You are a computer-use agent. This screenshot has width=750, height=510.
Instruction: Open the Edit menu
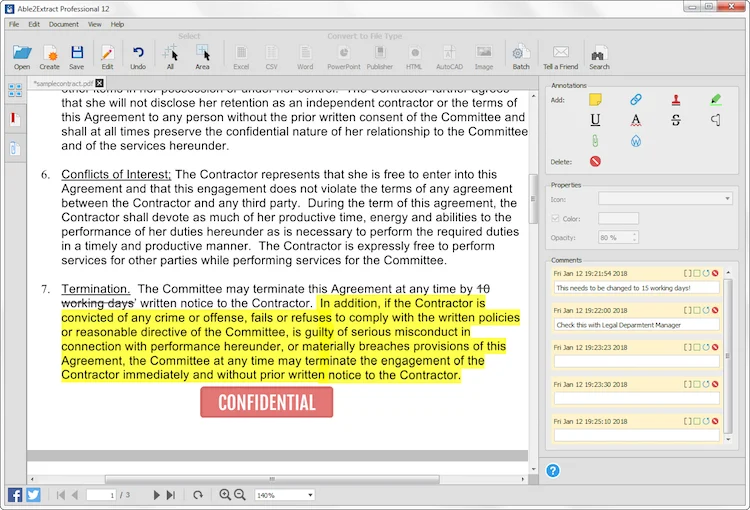34,24
